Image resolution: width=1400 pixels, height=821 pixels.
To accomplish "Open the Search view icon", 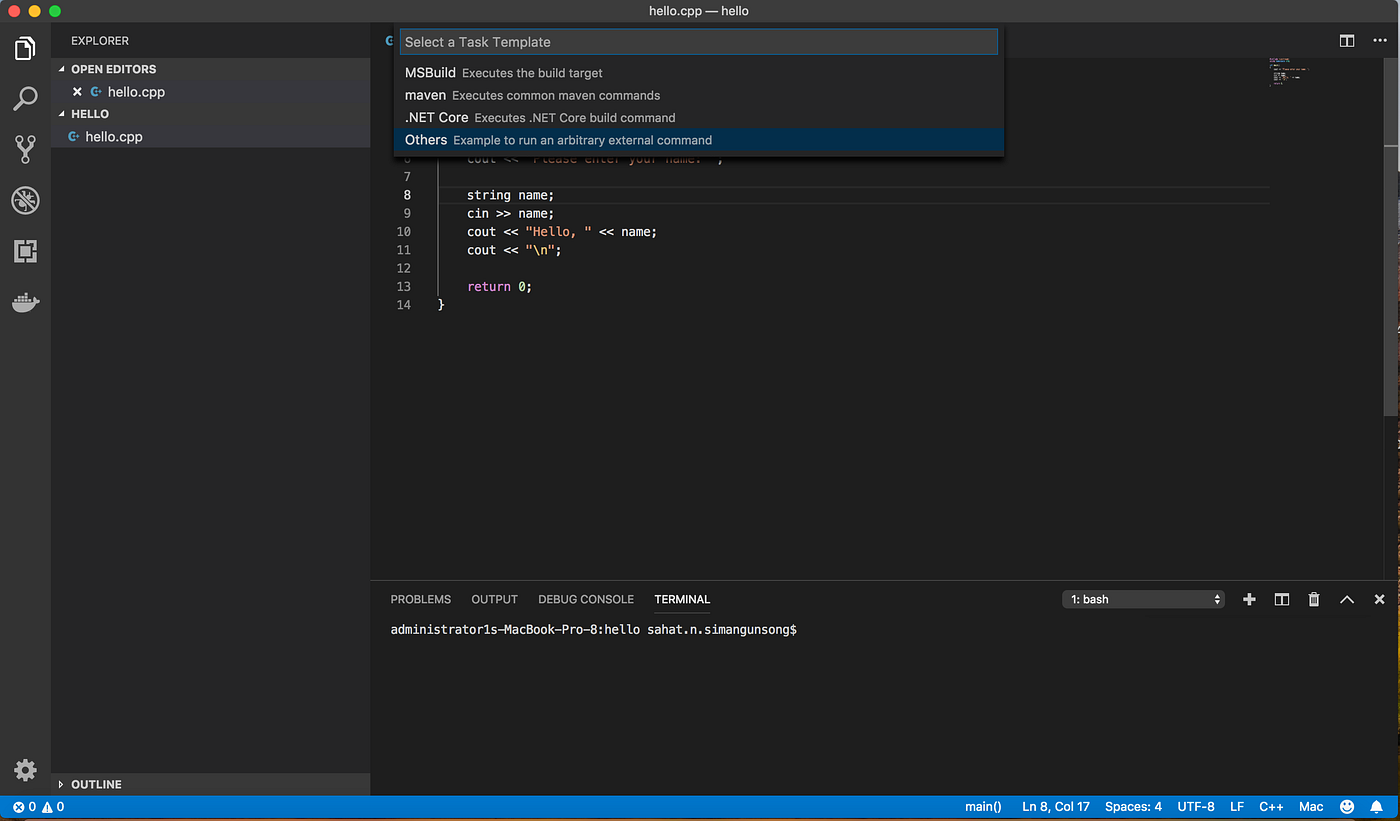I will click(25, 98).
